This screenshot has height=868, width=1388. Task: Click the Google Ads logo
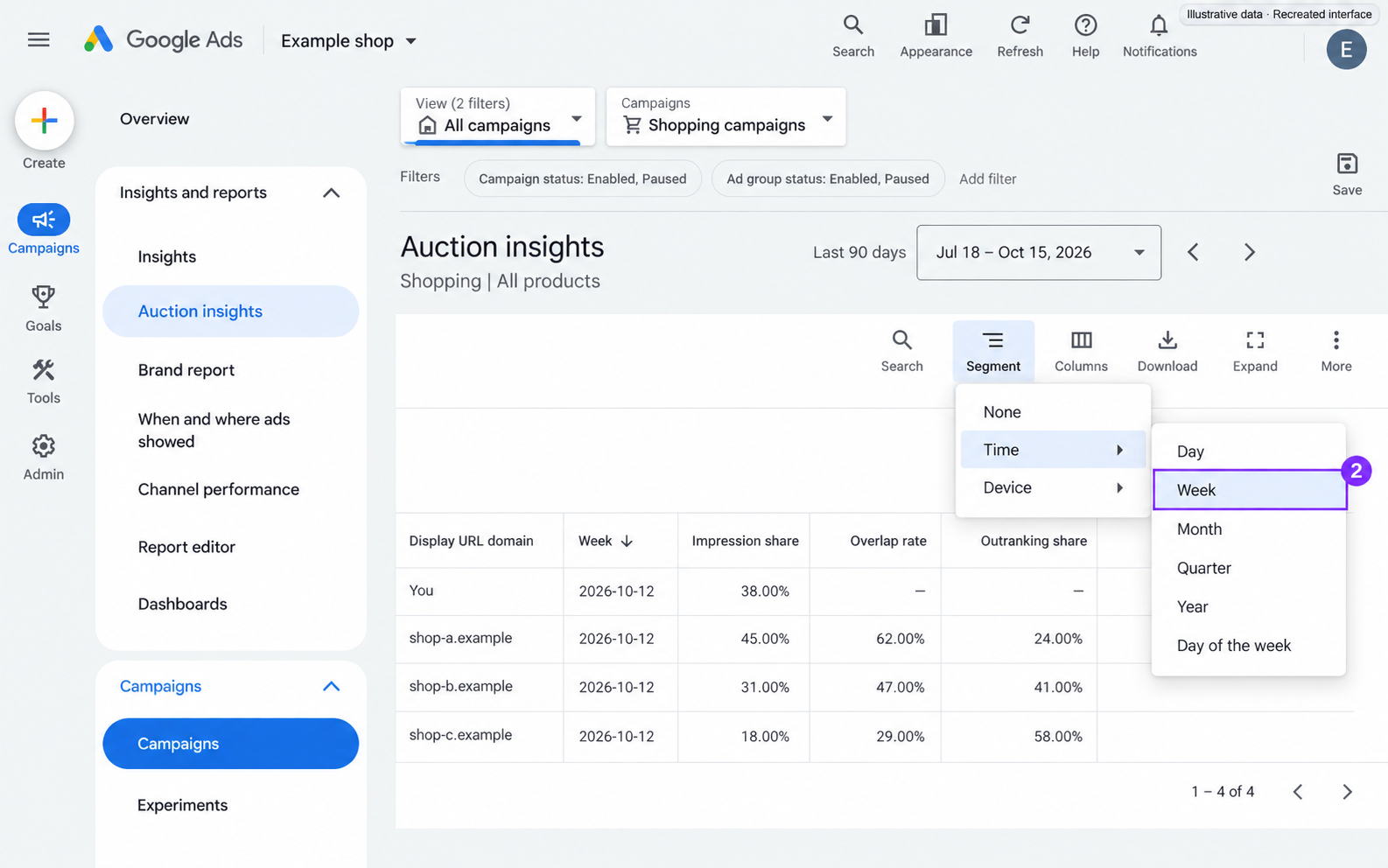pyautogui.click(x=163, y=39)
